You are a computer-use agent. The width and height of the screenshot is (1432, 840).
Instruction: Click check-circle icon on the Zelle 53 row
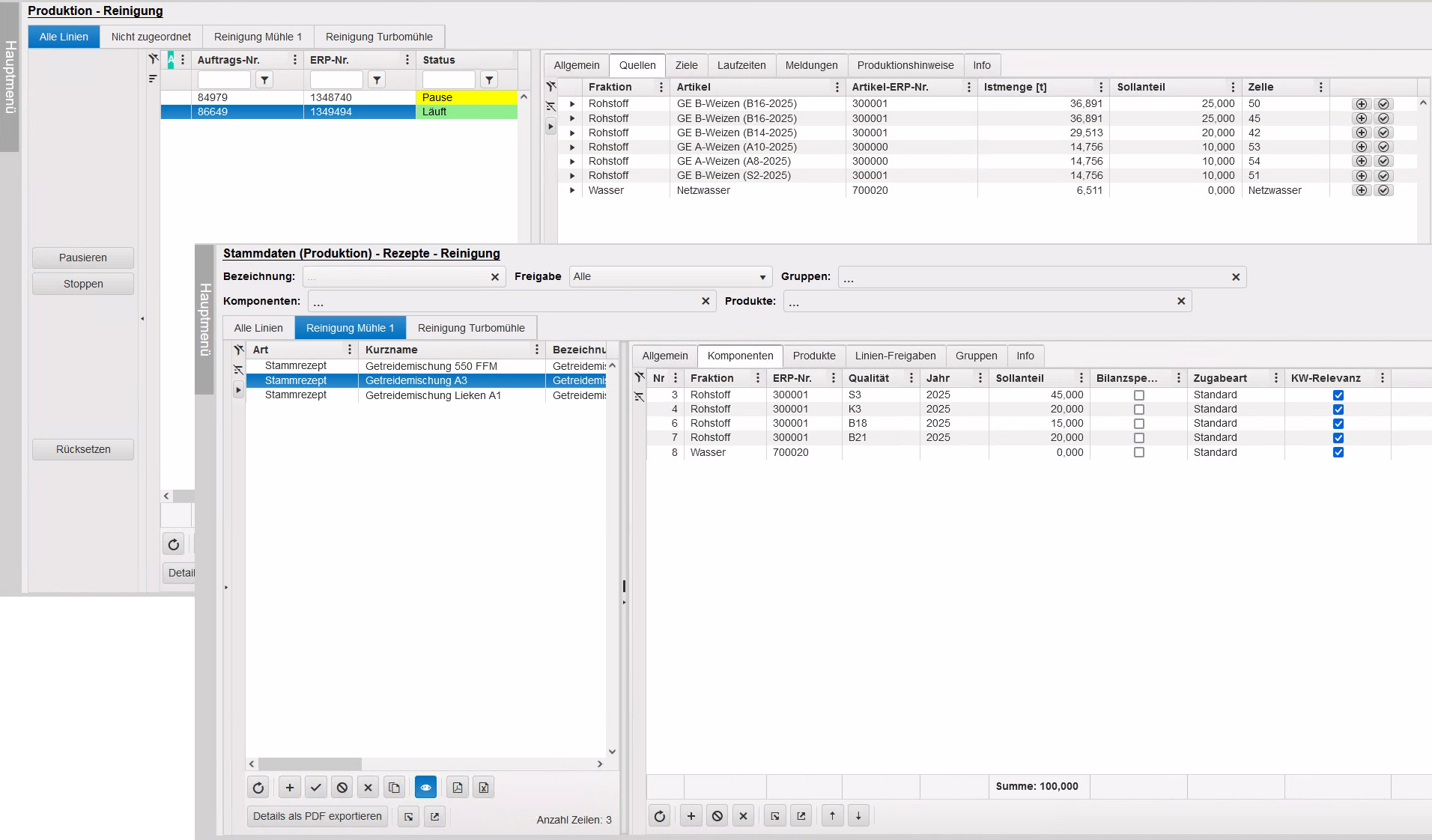(1383, 147)
